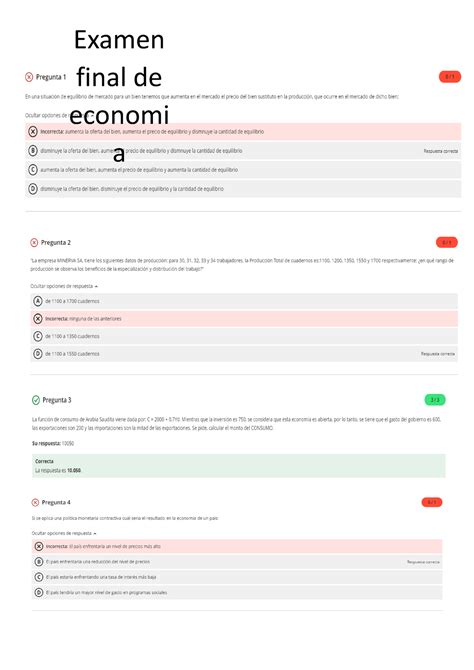Click the green checkmark icon beside Pregunta 3
Image resolution: width=474 pixels, height=670 pixels.
click(36, 400)
